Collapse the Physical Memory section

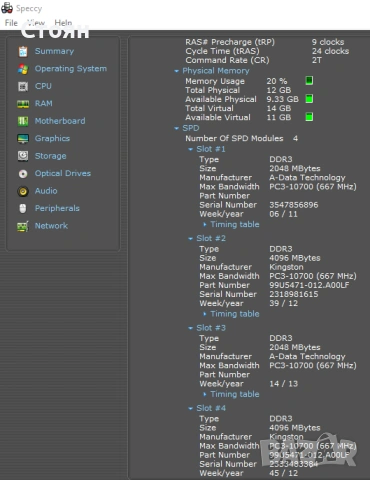[176, 71]
